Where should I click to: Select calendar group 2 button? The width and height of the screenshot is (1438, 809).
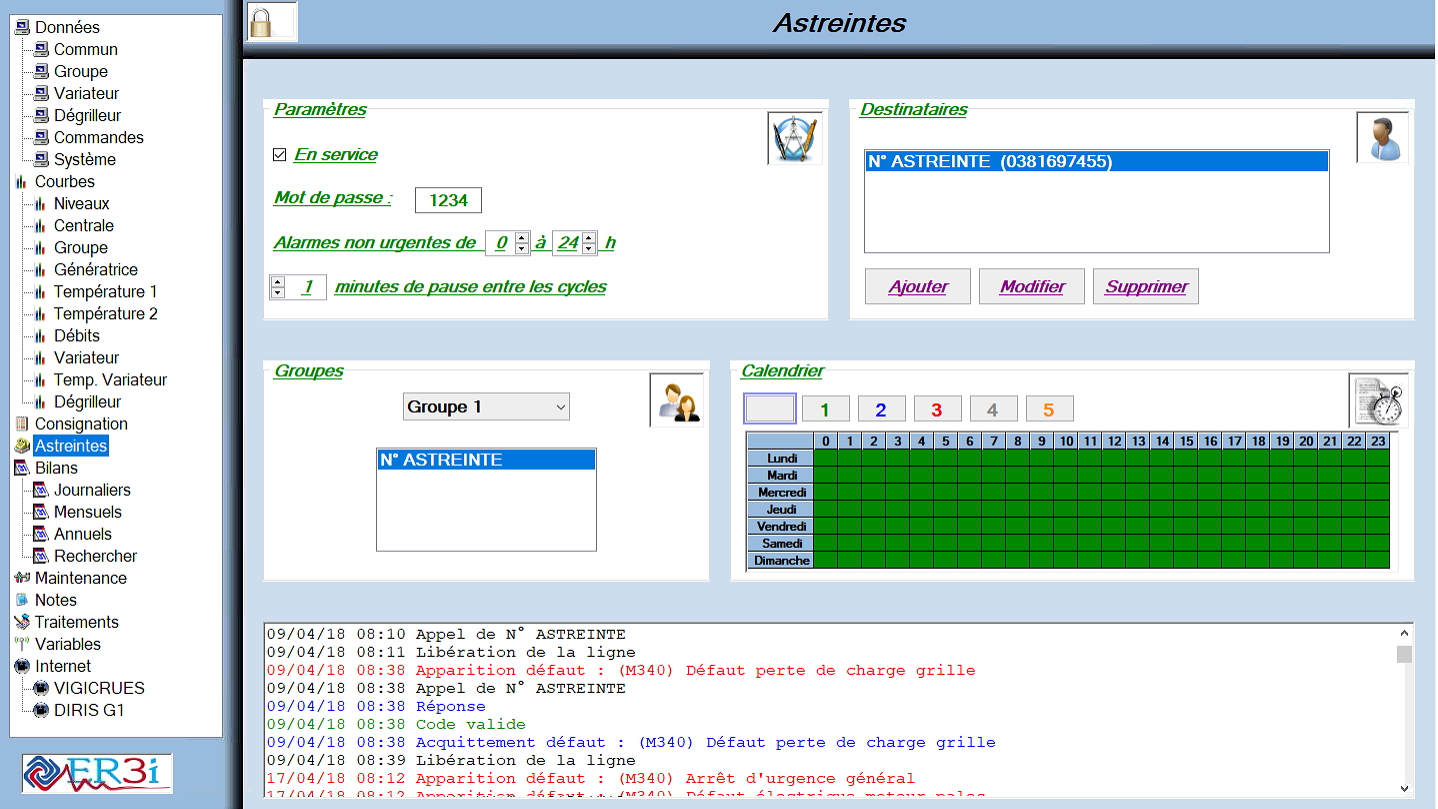coord(881,408)
